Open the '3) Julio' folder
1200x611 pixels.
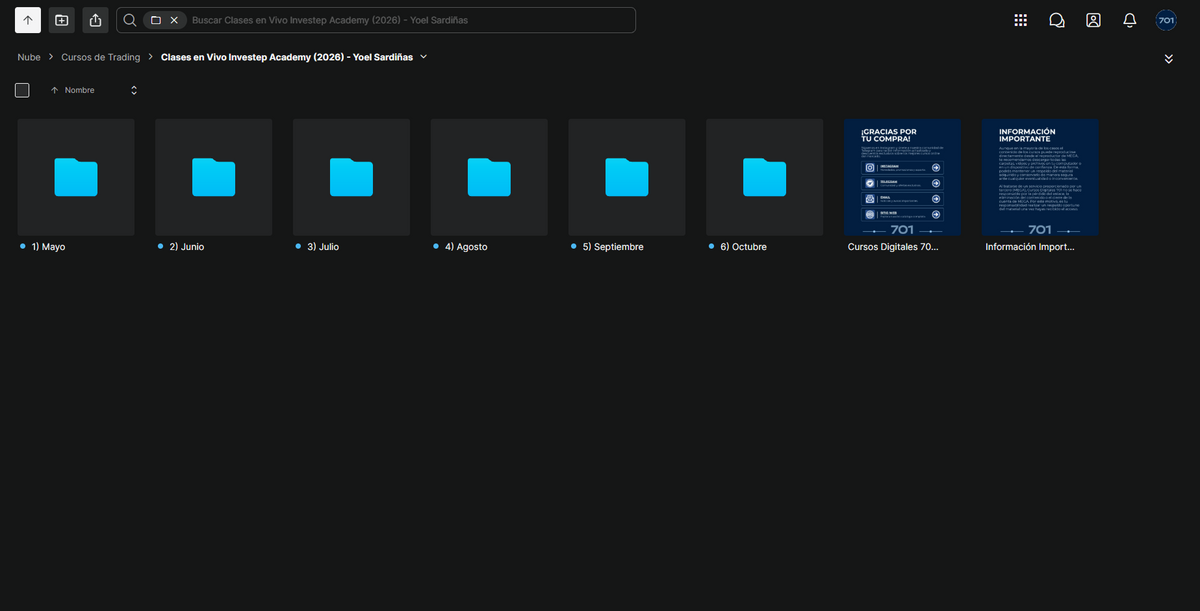click(351, 177)
